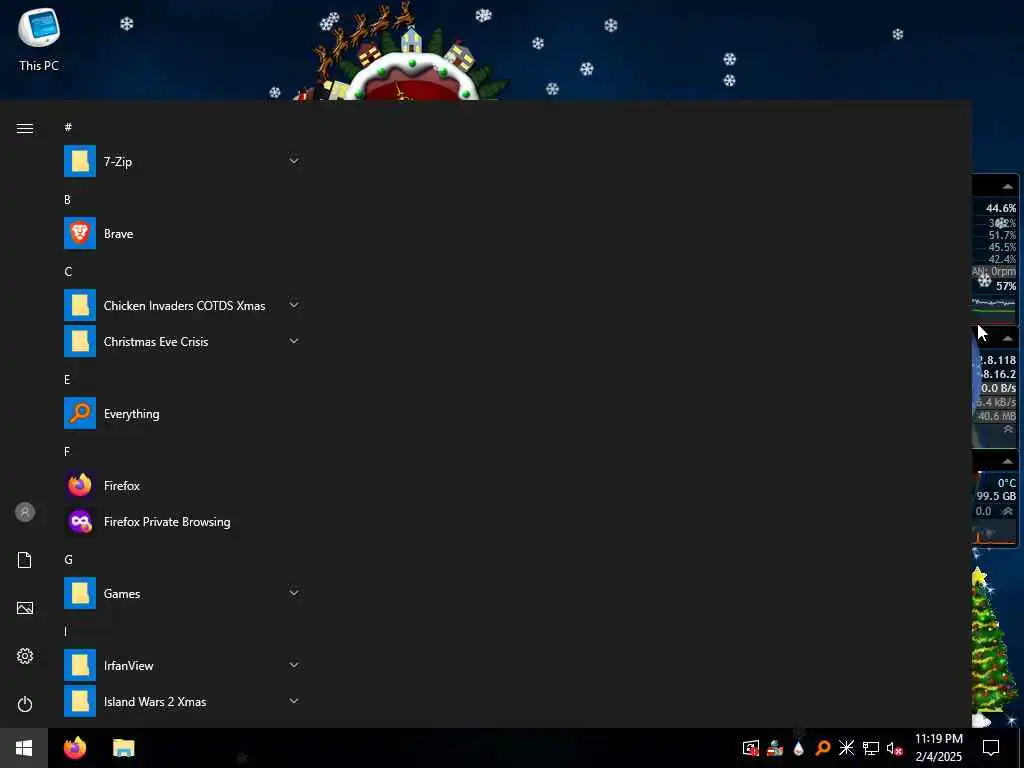Open Firefox Private Browsing
1024x768 pixels.
pos(182,522)
